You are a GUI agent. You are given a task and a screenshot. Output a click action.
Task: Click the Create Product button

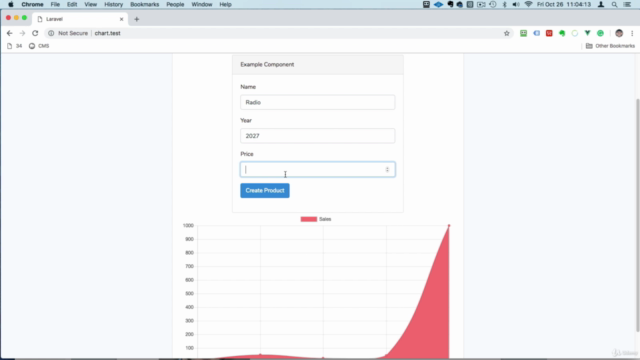[x=265, y=191]
